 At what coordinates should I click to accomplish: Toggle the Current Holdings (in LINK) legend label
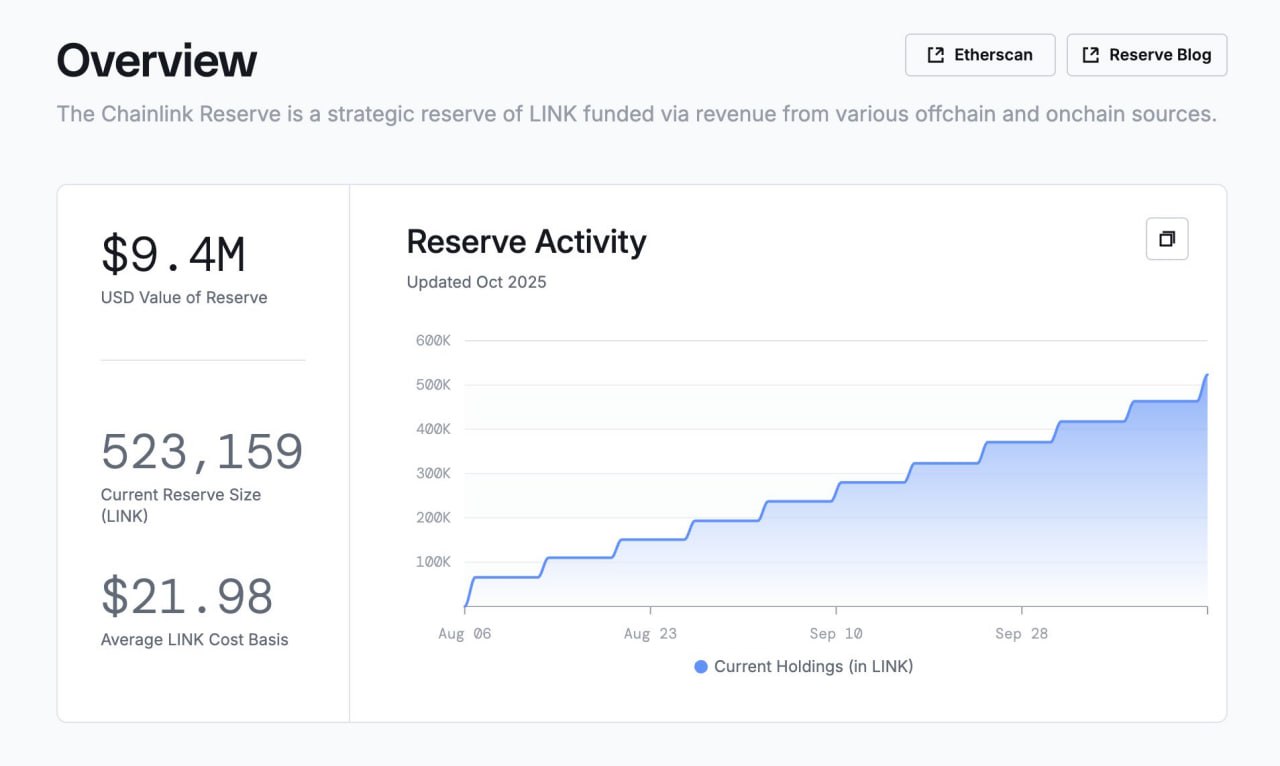(x=813, y=666)
